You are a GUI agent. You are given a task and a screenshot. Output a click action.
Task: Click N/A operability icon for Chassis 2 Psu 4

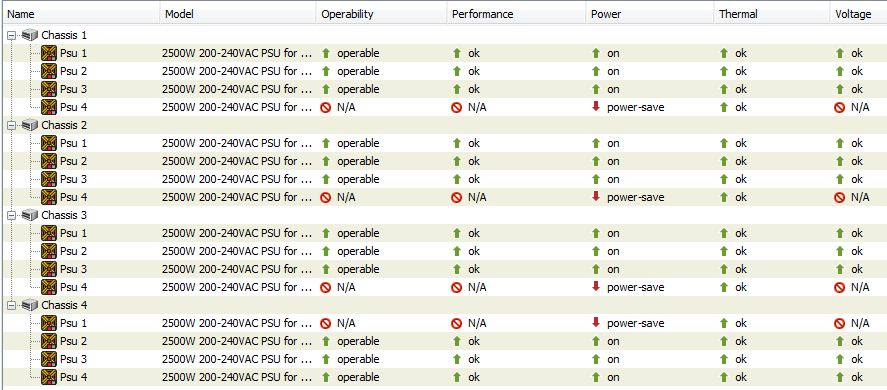pyautogui.click(x=325, y=198)
